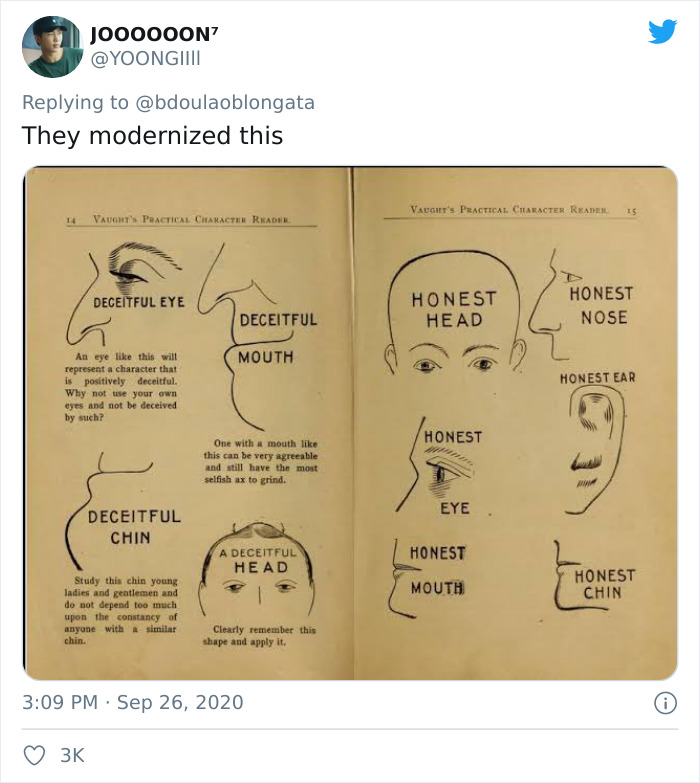Click the Deceitful Mouth drawing

pos(257,337)
